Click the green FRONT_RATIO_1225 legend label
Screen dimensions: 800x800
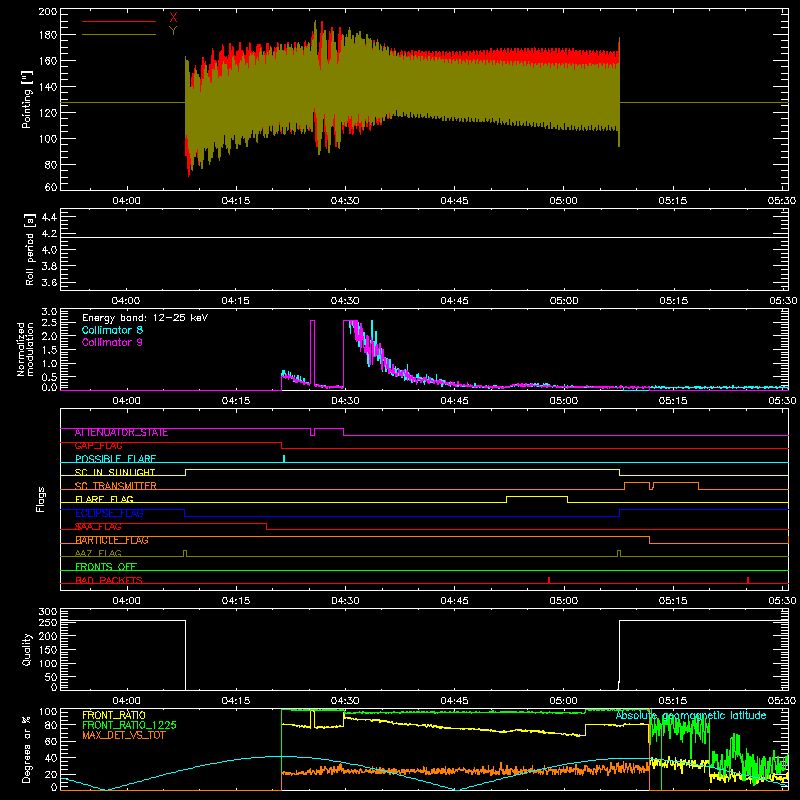coord(129,725)
